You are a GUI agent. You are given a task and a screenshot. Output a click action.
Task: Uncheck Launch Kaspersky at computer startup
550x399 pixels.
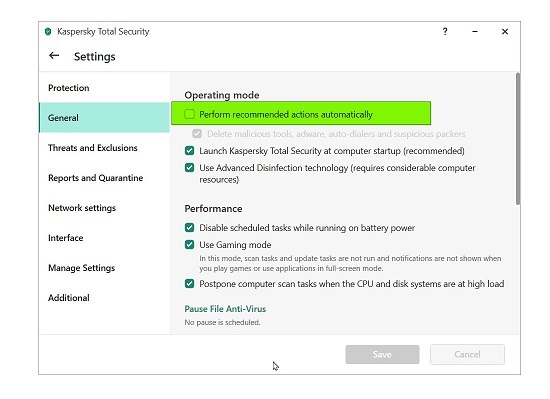[189, 151]
